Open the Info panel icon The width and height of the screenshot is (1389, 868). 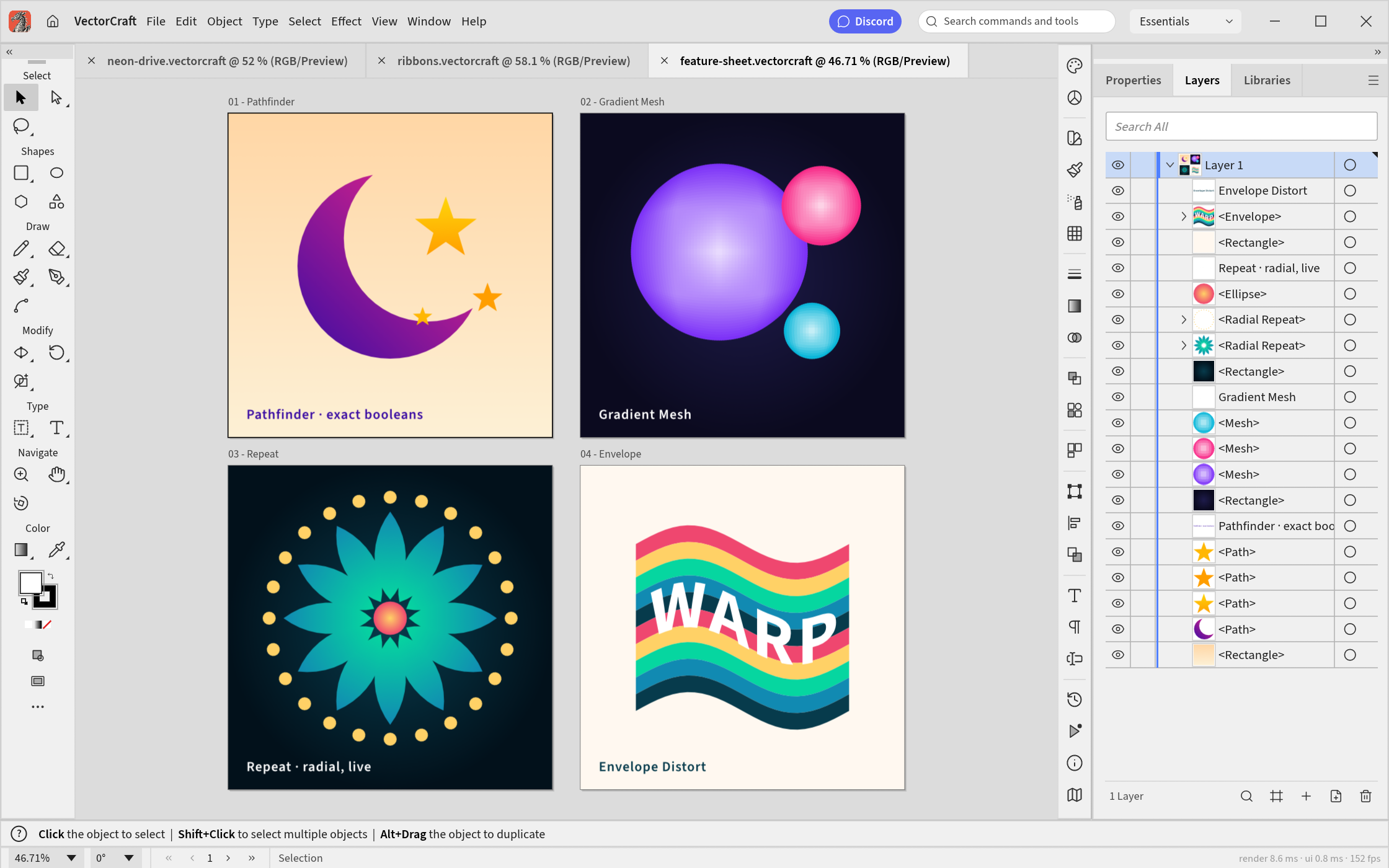(1075, 763)
